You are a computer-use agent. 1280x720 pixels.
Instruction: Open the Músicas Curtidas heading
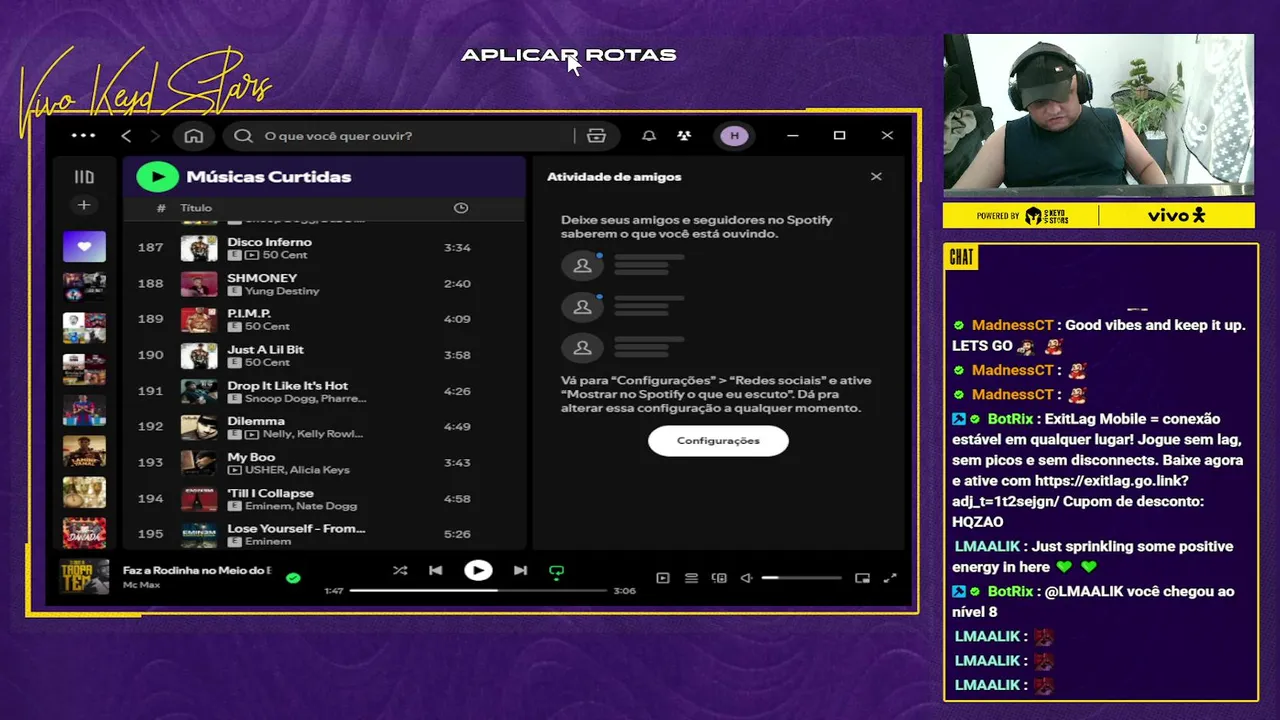(269, 177)
